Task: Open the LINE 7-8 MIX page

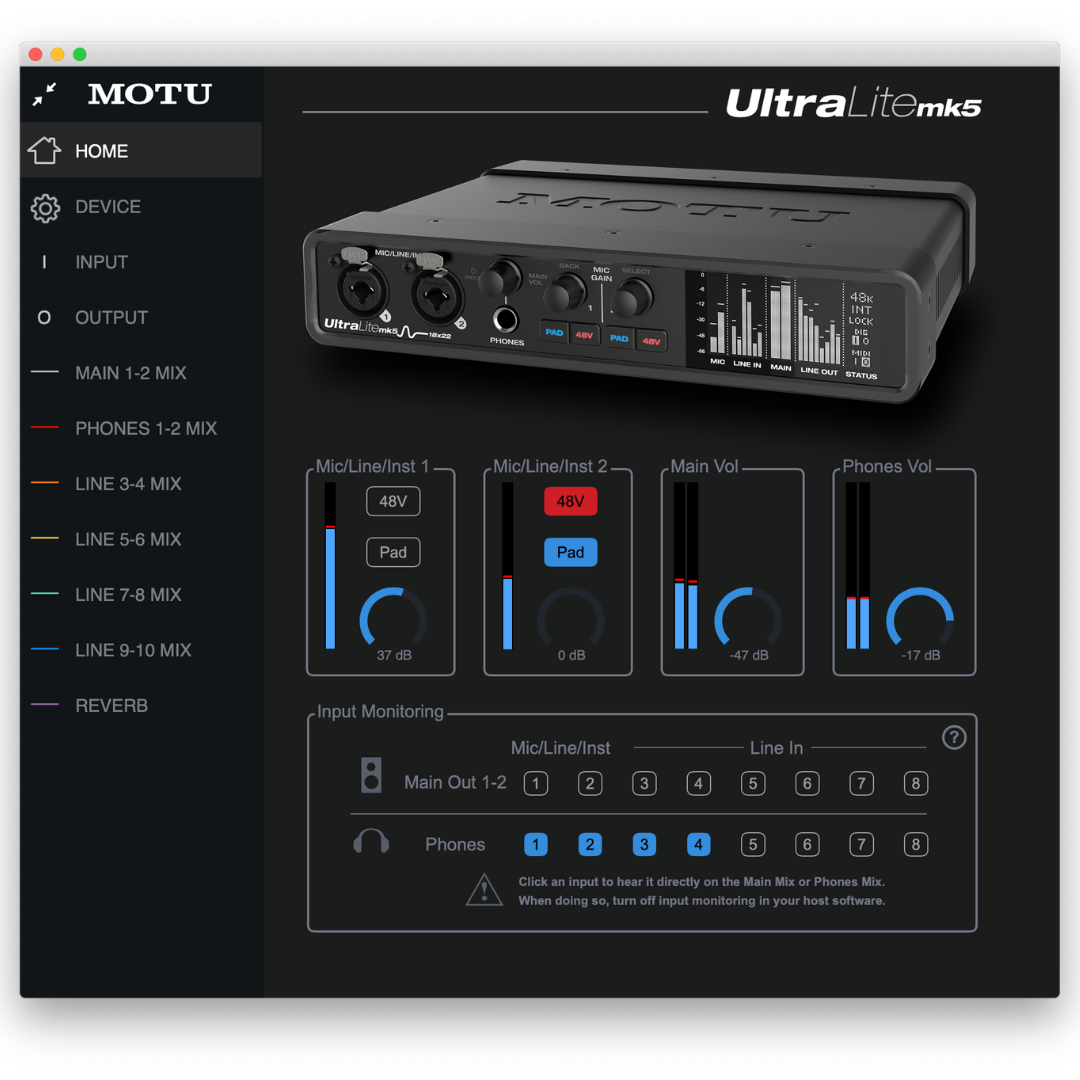Action: [x=141, y=594]
